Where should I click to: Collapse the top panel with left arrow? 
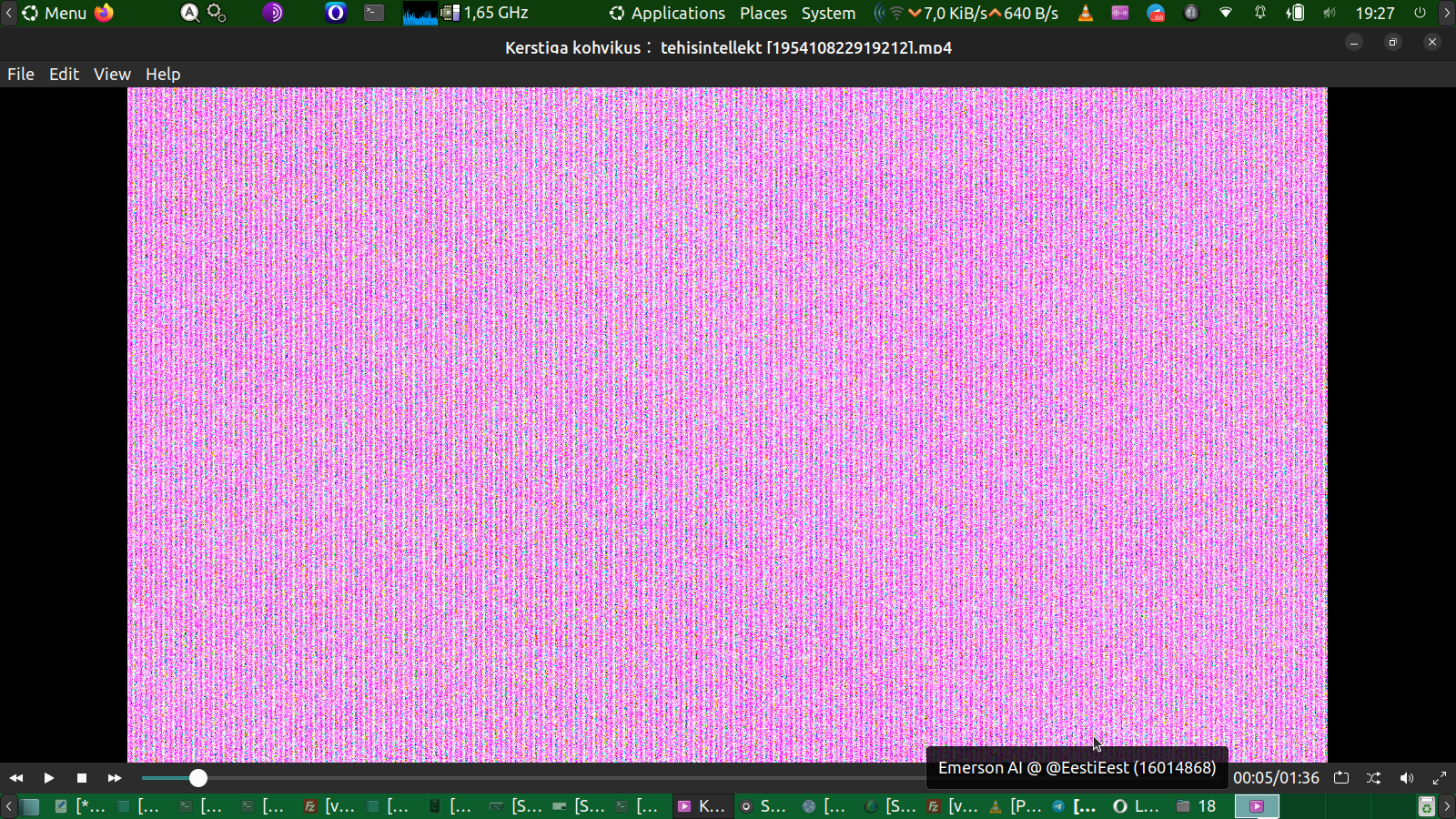(8, 13)
